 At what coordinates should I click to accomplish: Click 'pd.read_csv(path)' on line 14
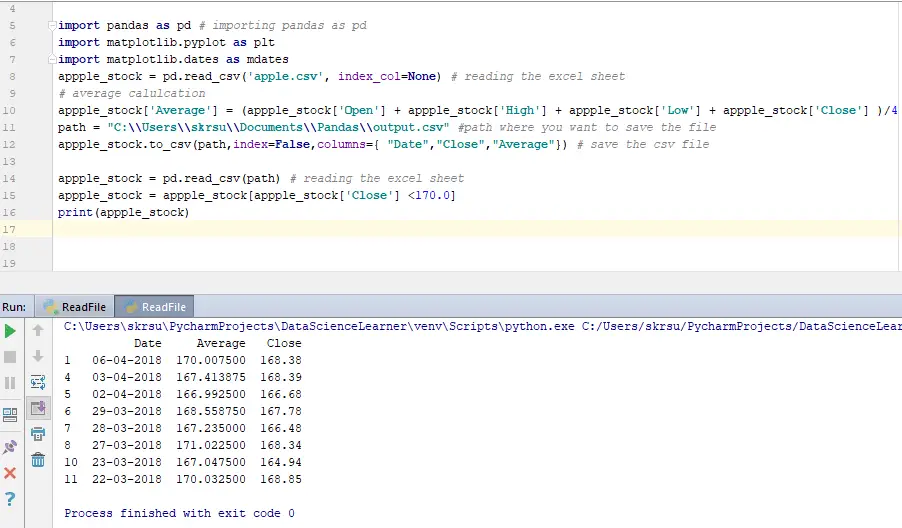click(221, 178)
